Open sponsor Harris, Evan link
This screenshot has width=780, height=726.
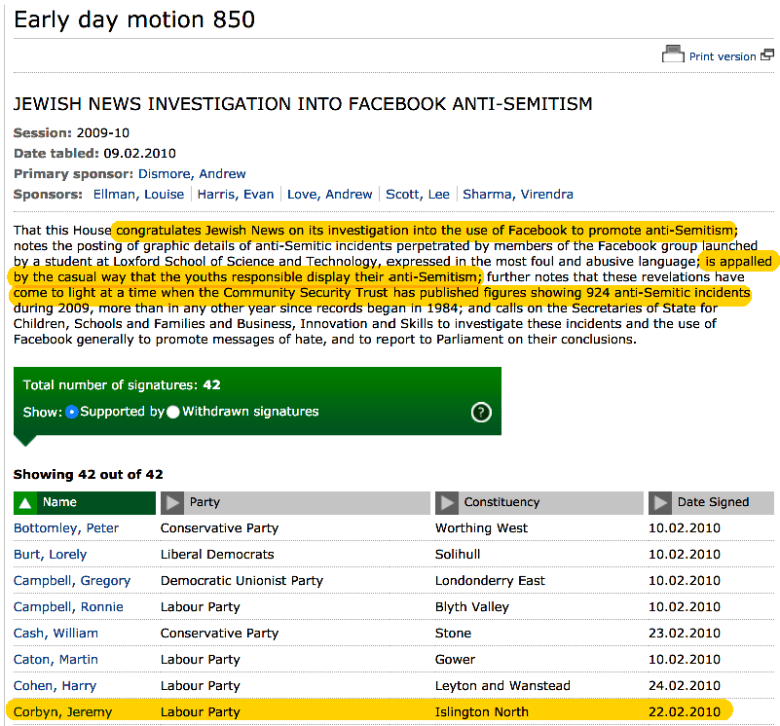click(235, 194)
